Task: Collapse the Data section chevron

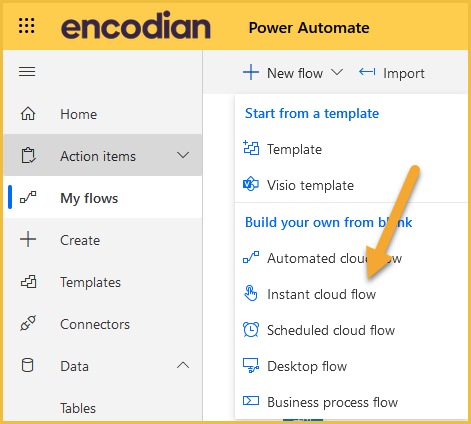Action: pyautogui.click(x=183, y=365)
